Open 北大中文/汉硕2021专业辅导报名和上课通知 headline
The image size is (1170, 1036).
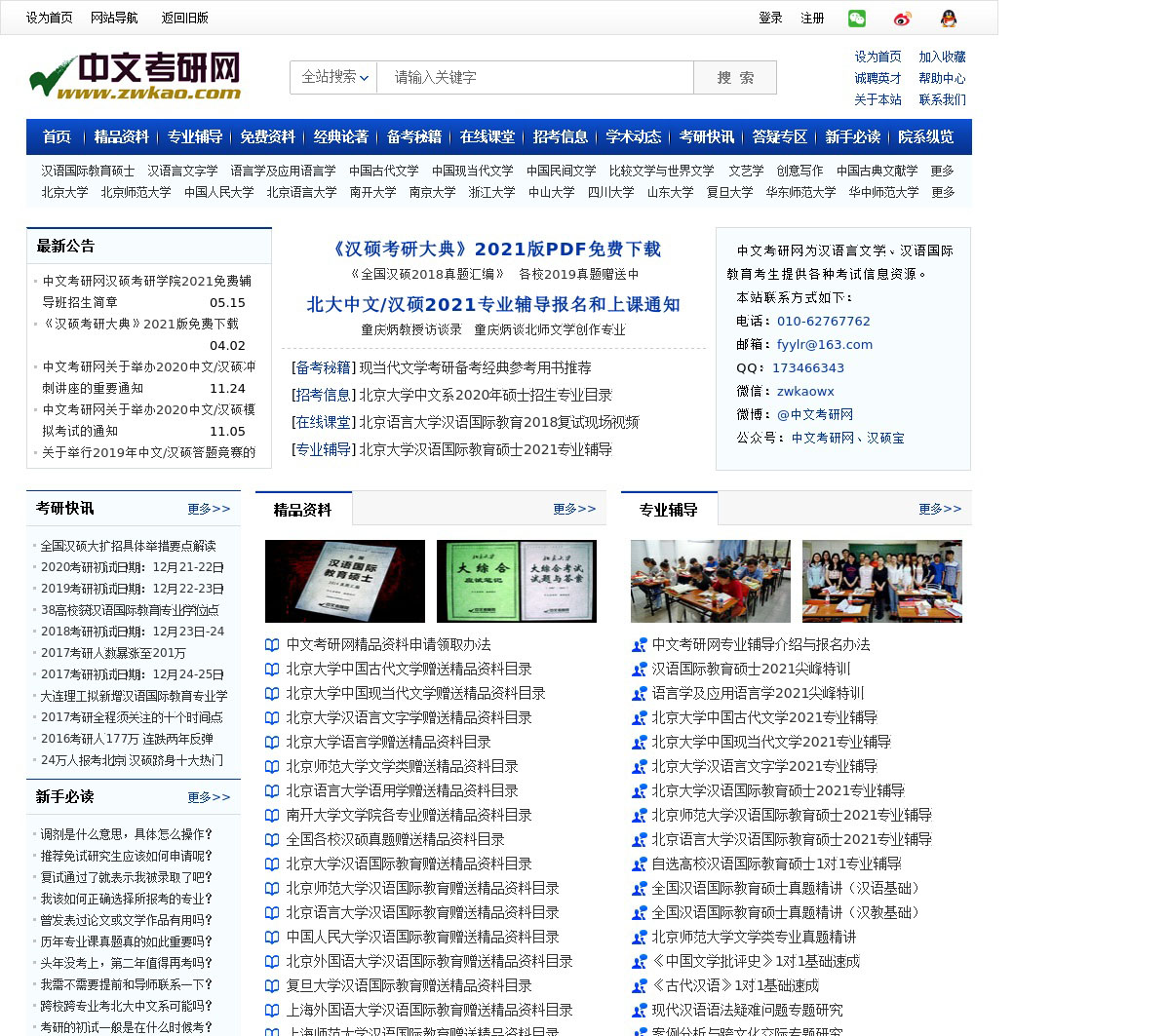point(493,304)
